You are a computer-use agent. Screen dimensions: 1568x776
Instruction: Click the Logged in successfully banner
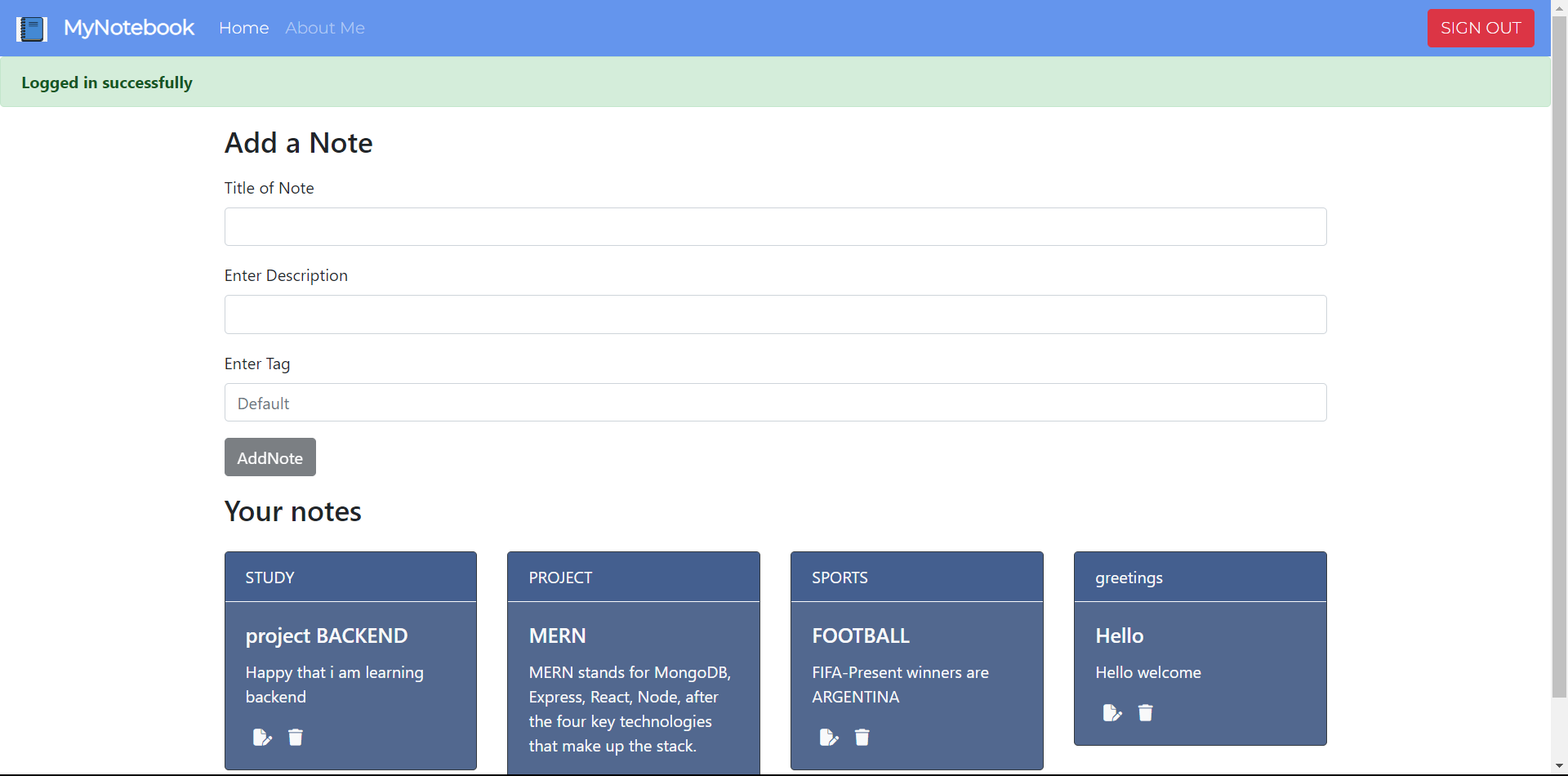point(107,83)
